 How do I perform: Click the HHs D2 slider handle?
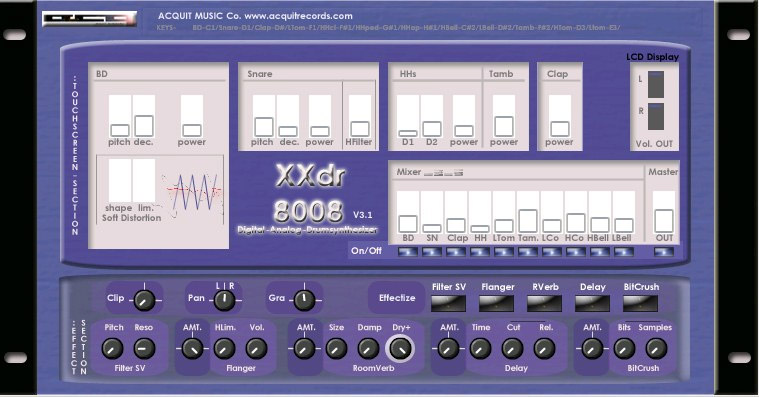click(x=432, y=129)
